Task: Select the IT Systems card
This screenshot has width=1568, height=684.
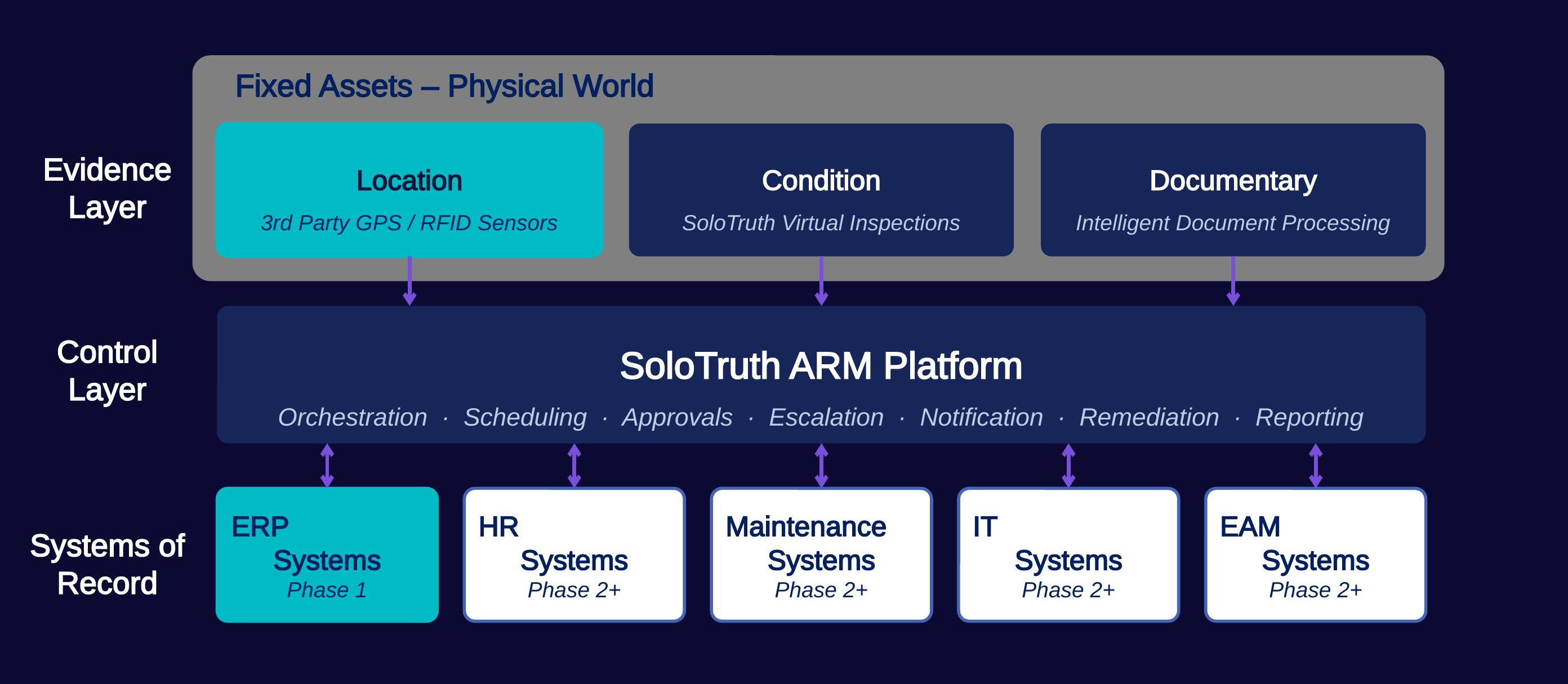Action: click(1068, 555)
